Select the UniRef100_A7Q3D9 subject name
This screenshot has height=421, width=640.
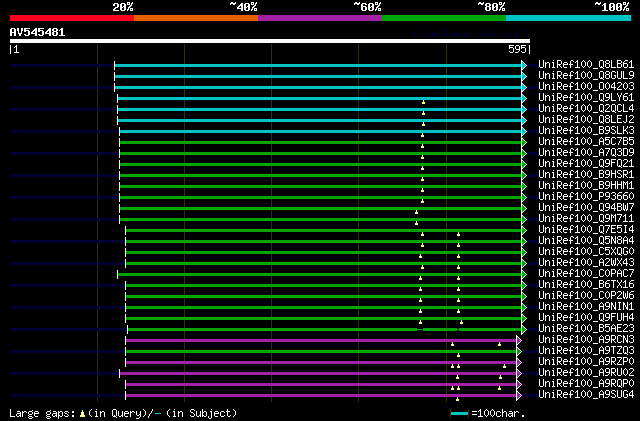[586, 153]
